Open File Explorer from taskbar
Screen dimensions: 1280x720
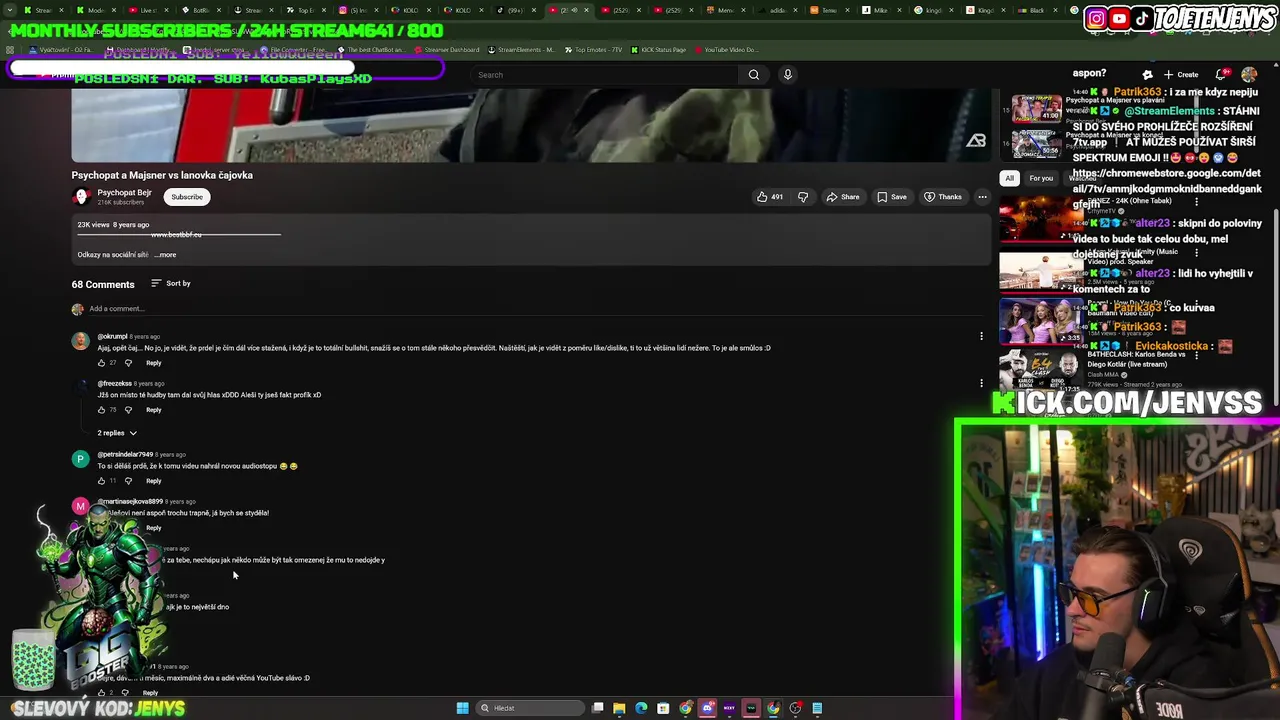pyautogui.click(x=619, y=708)
